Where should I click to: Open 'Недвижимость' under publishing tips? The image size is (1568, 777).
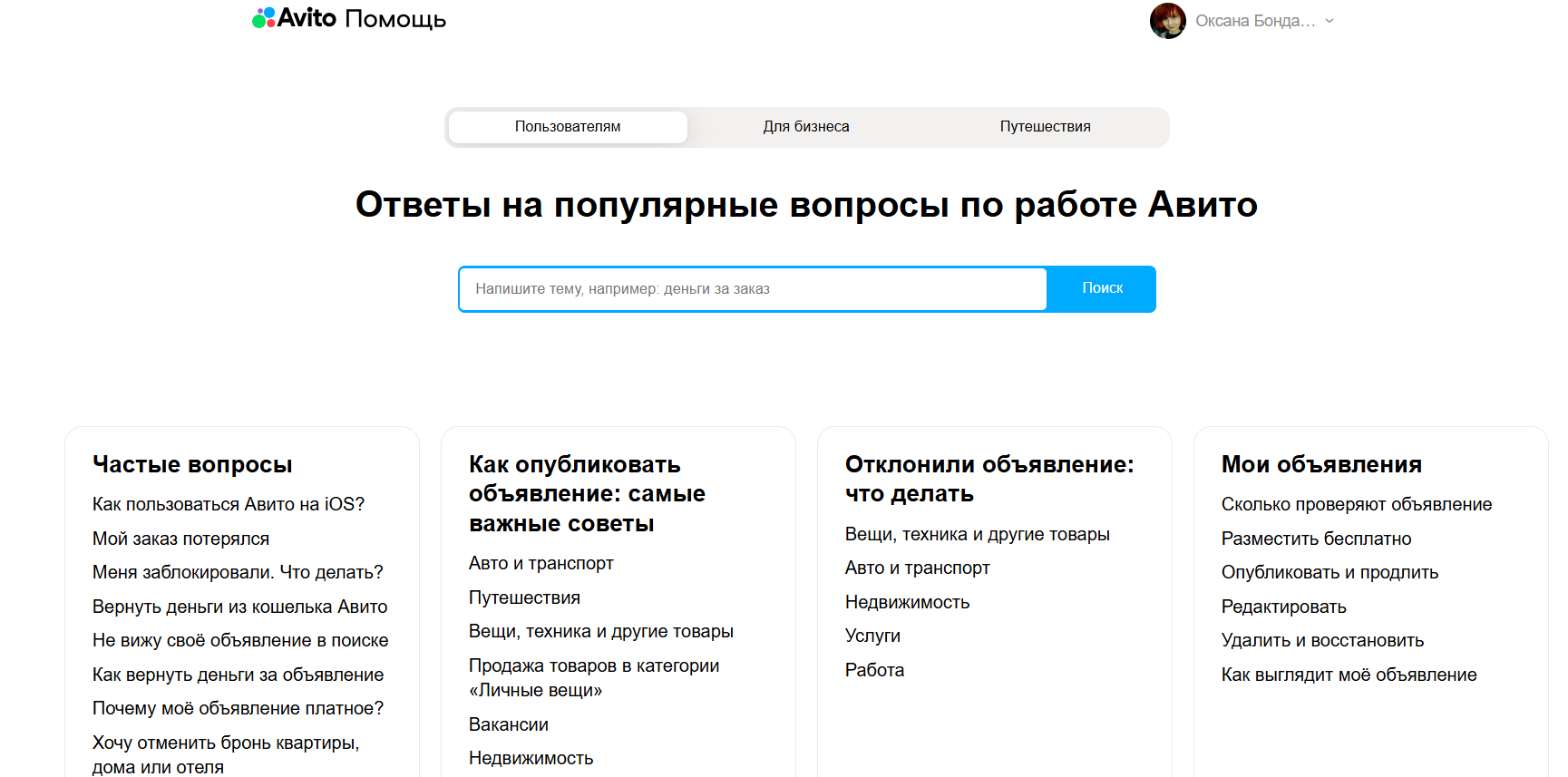531,758
